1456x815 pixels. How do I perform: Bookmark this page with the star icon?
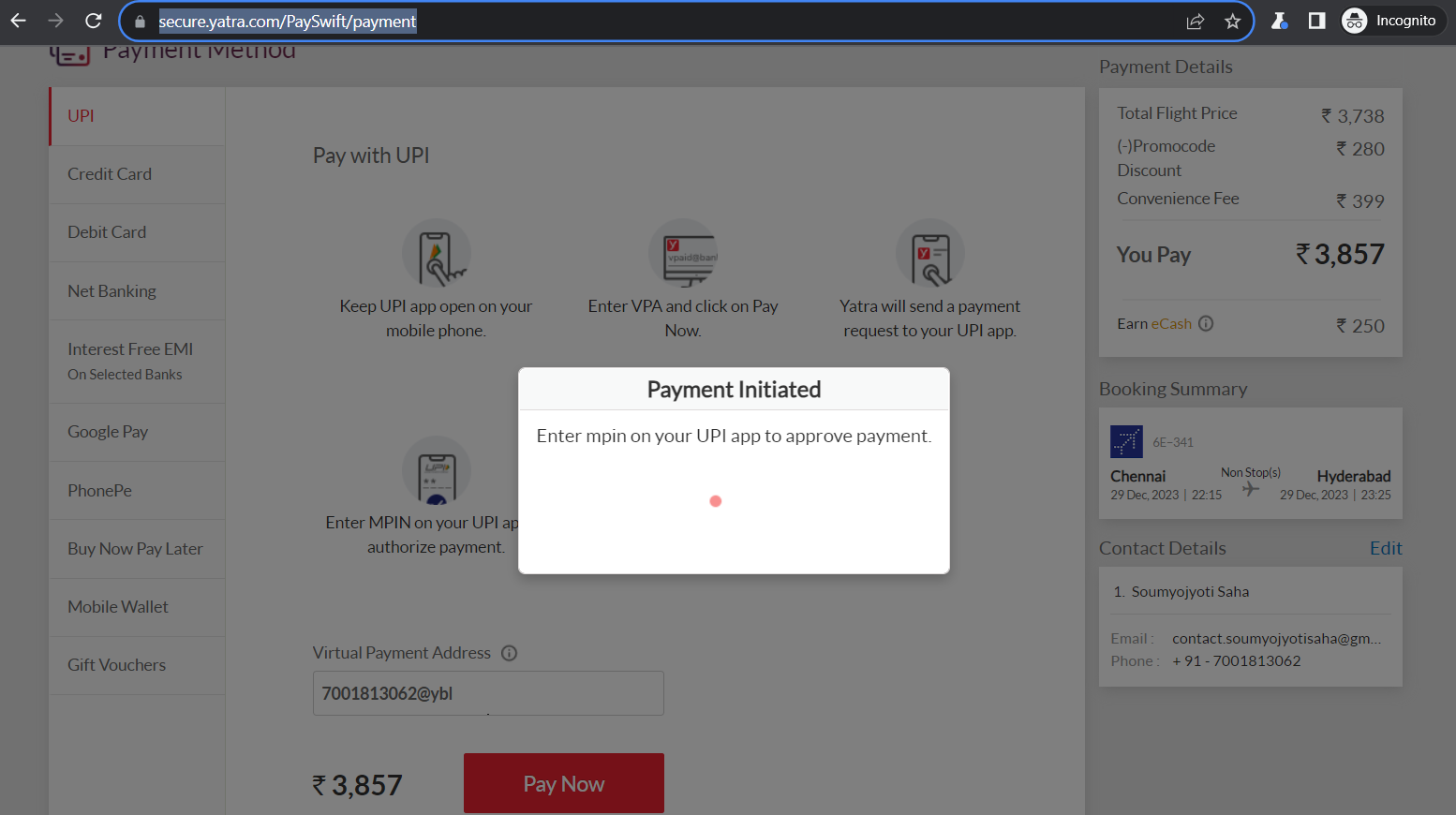pyautogui.click(x=1232, y=22)
